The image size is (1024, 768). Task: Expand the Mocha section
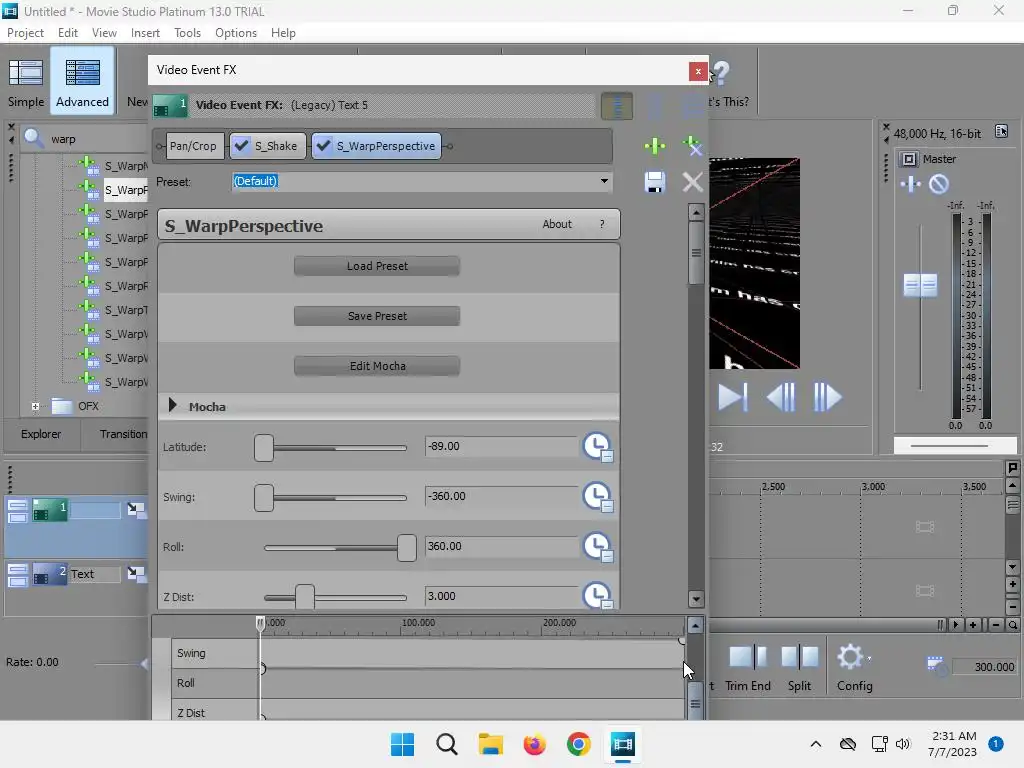click(x=172, y=406)
